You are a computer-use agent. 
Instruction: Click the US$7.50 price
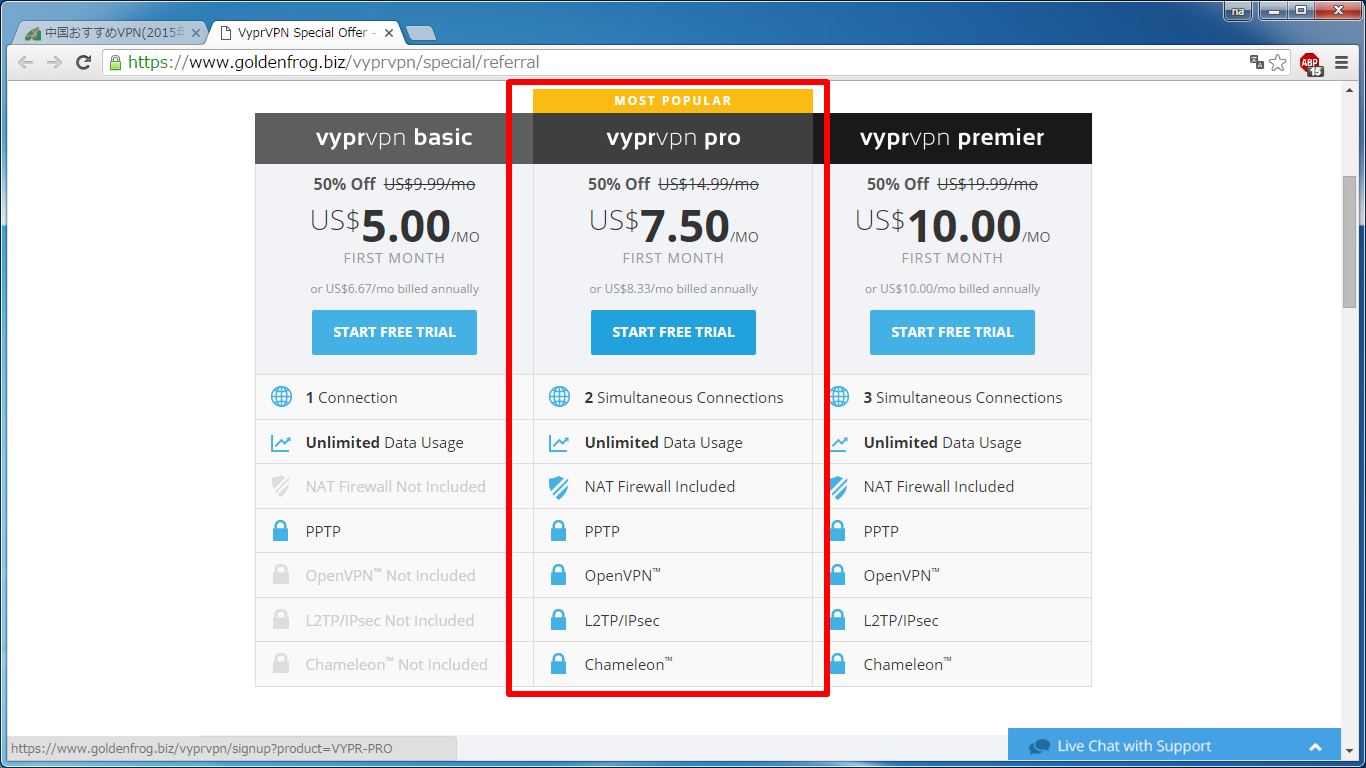[673, 226]
